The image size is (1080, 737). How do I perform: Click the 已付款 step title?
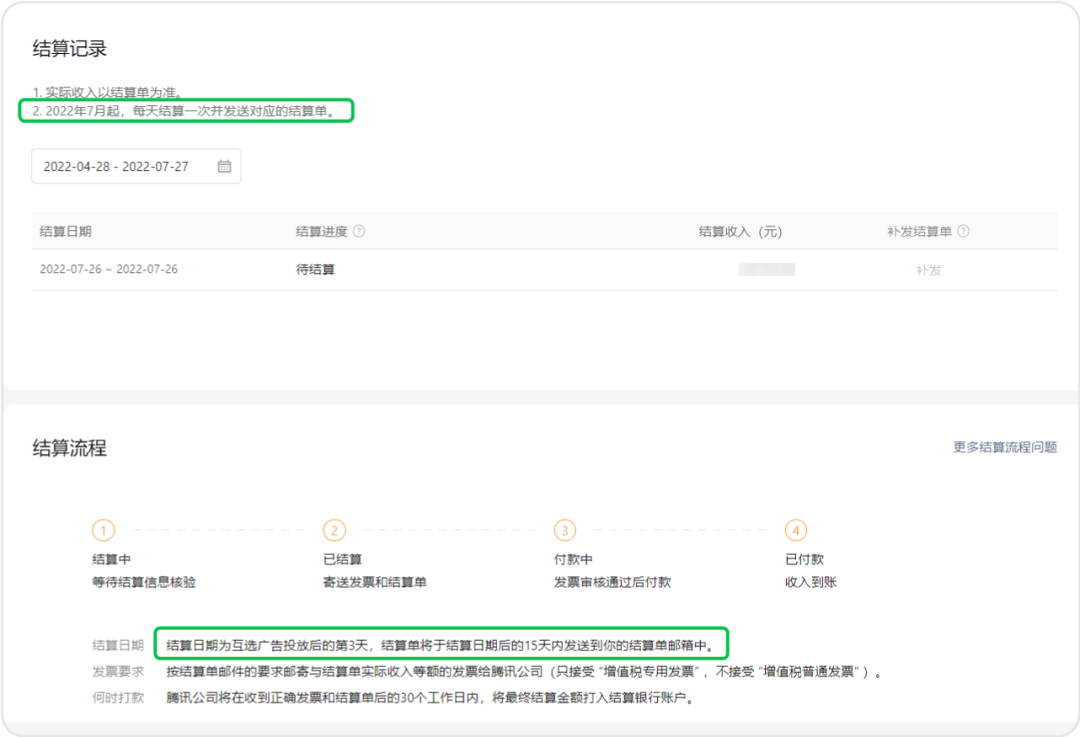click(804, 559)
